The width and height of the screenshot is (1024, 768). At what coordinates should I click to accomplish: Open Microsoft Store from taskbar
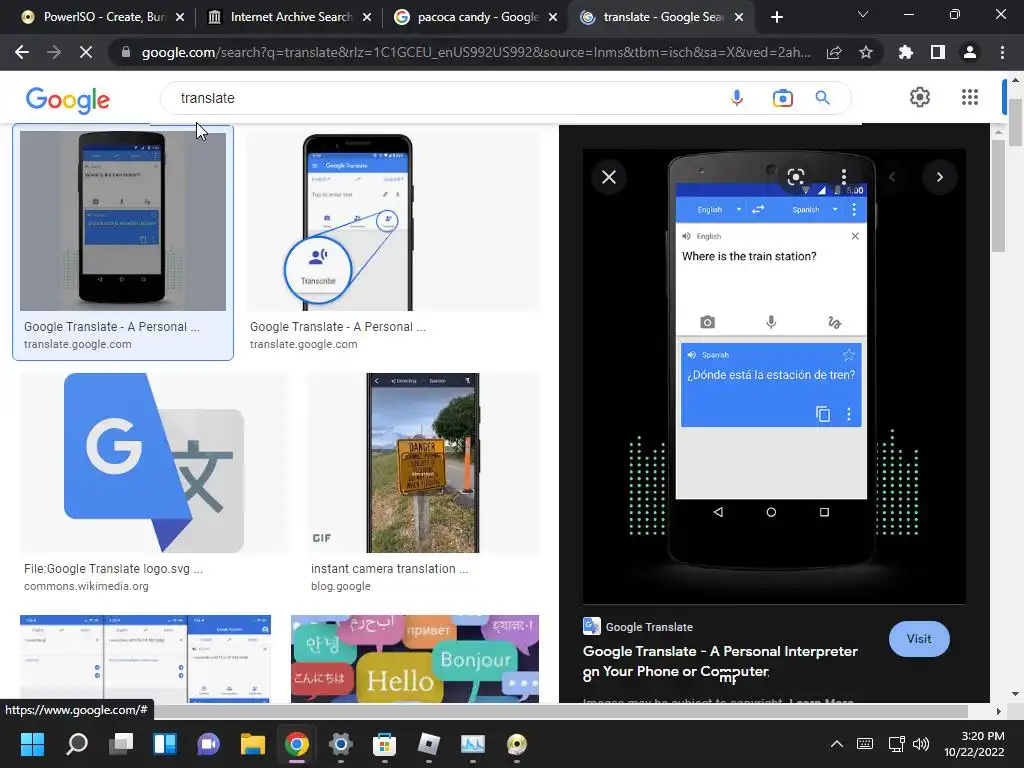click(x=384, y=744)
